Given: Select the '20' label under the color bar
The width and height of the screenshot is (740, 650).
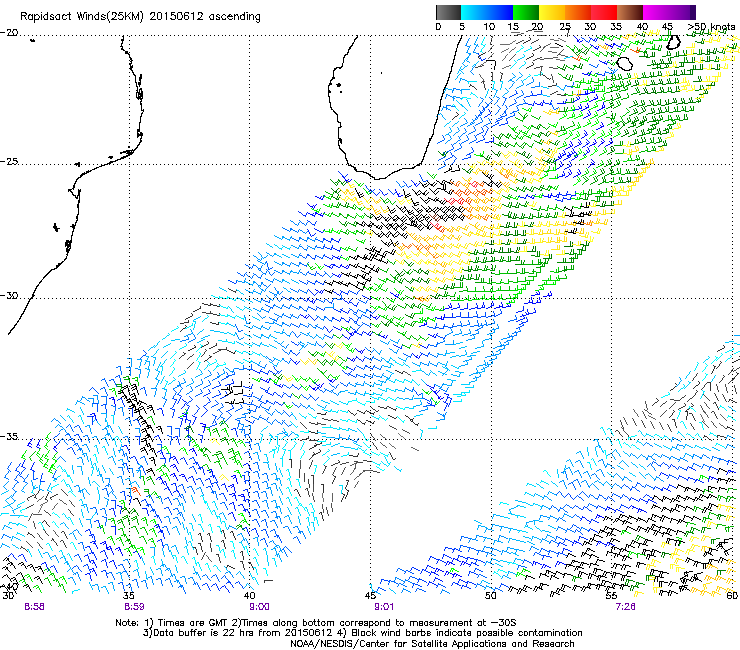Looking at the screenshot, I should coord(538,27).
